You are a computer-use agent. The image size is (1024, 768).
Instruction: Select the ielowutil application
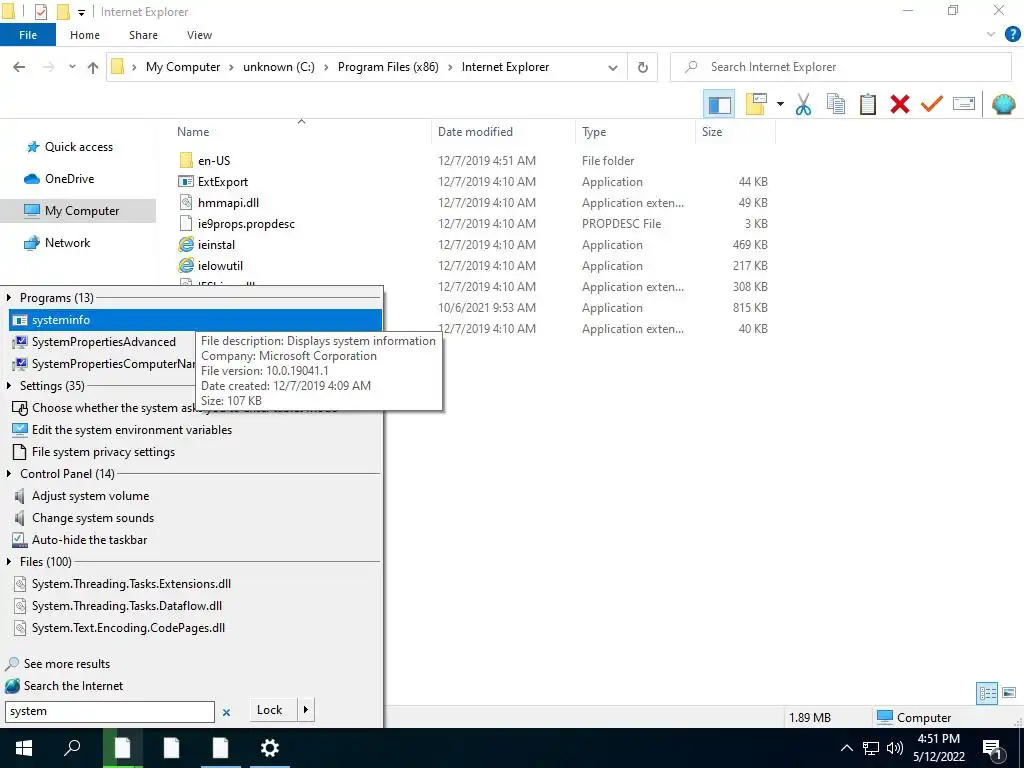click(x=220, y=266)
